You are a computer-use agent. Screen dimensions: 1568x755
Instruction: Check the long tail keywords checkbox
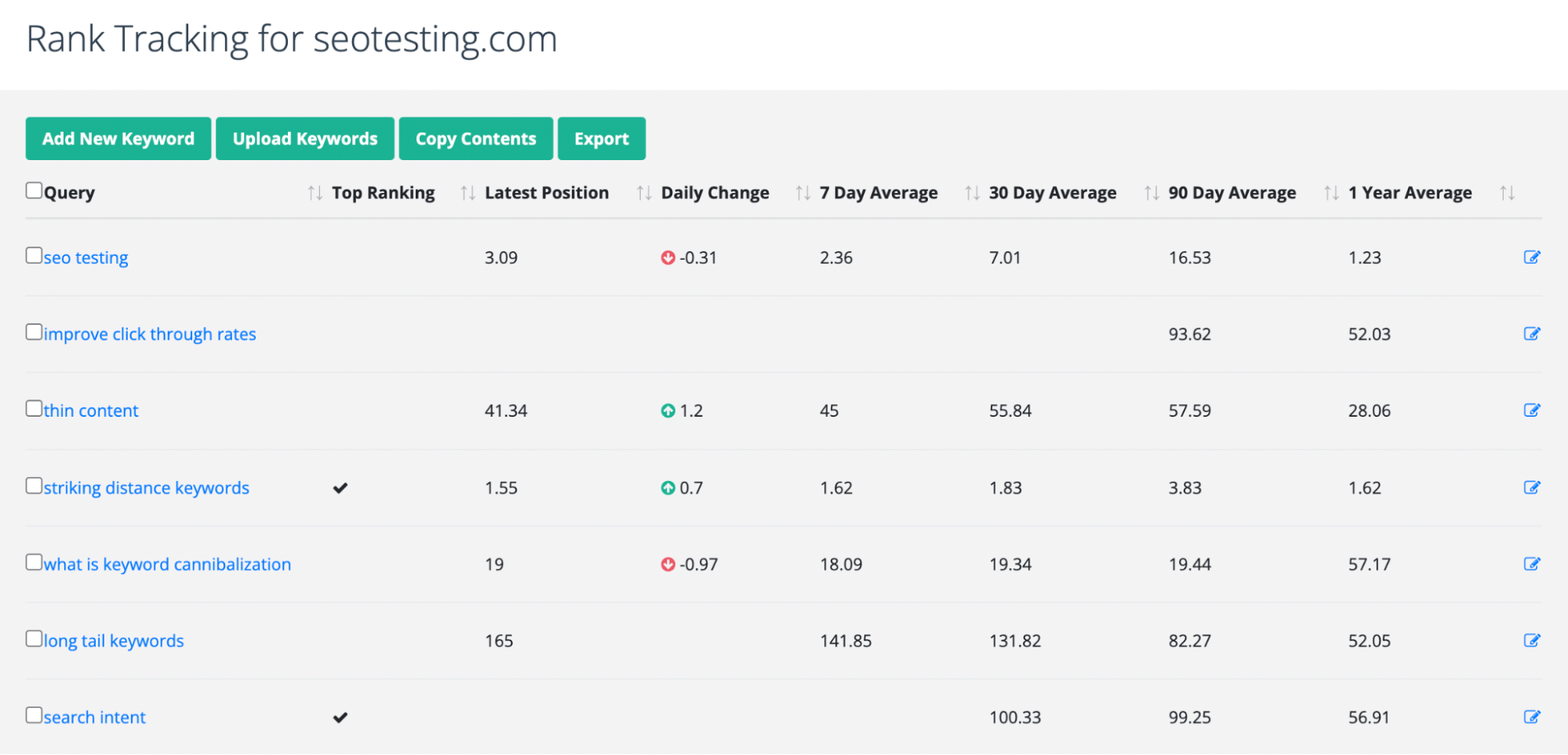click(34, 638)
